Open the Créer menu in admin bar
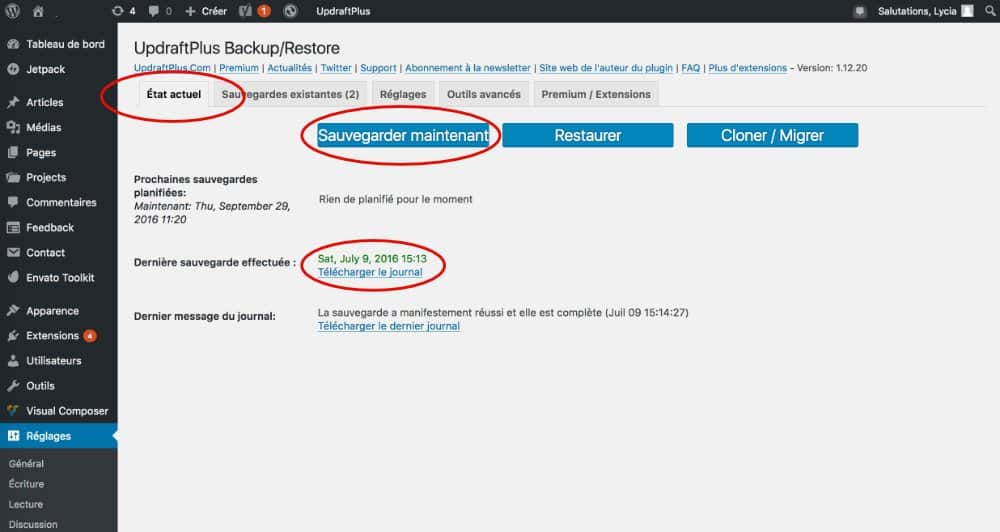The width and height of the screenshot is (1000, 532). coord(206,11)
